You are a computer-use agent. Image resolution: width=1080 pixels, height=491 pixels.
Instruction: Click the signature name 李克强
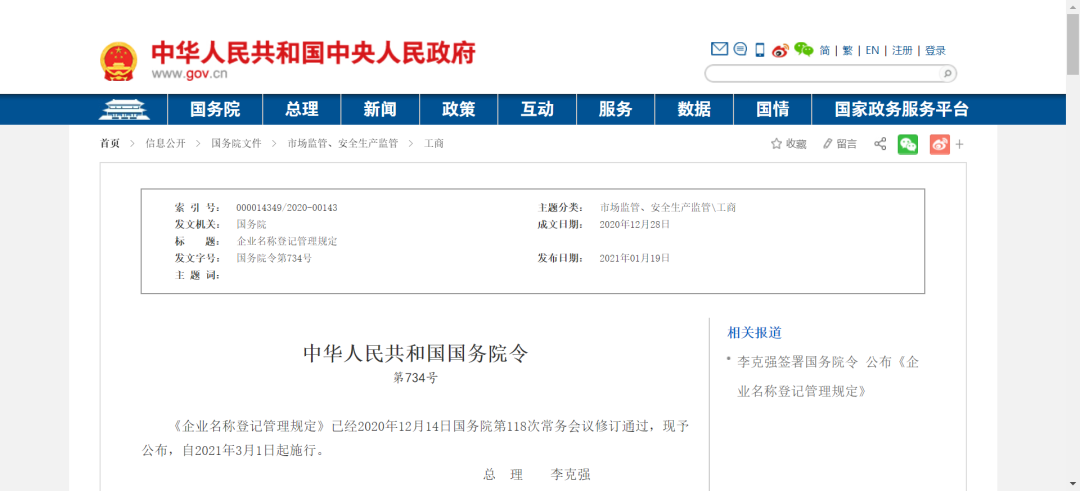571,474
